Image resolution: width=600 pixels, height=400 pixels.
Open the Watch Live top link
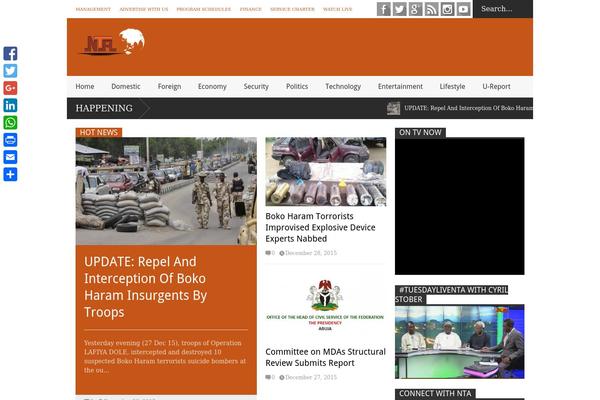[338, 9]
